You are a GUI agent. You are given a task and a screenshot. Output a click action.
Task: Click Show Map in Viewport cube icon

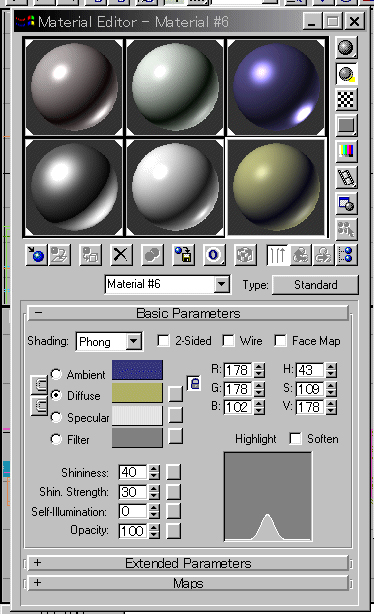pyautogui.click(x=245, y=255)
